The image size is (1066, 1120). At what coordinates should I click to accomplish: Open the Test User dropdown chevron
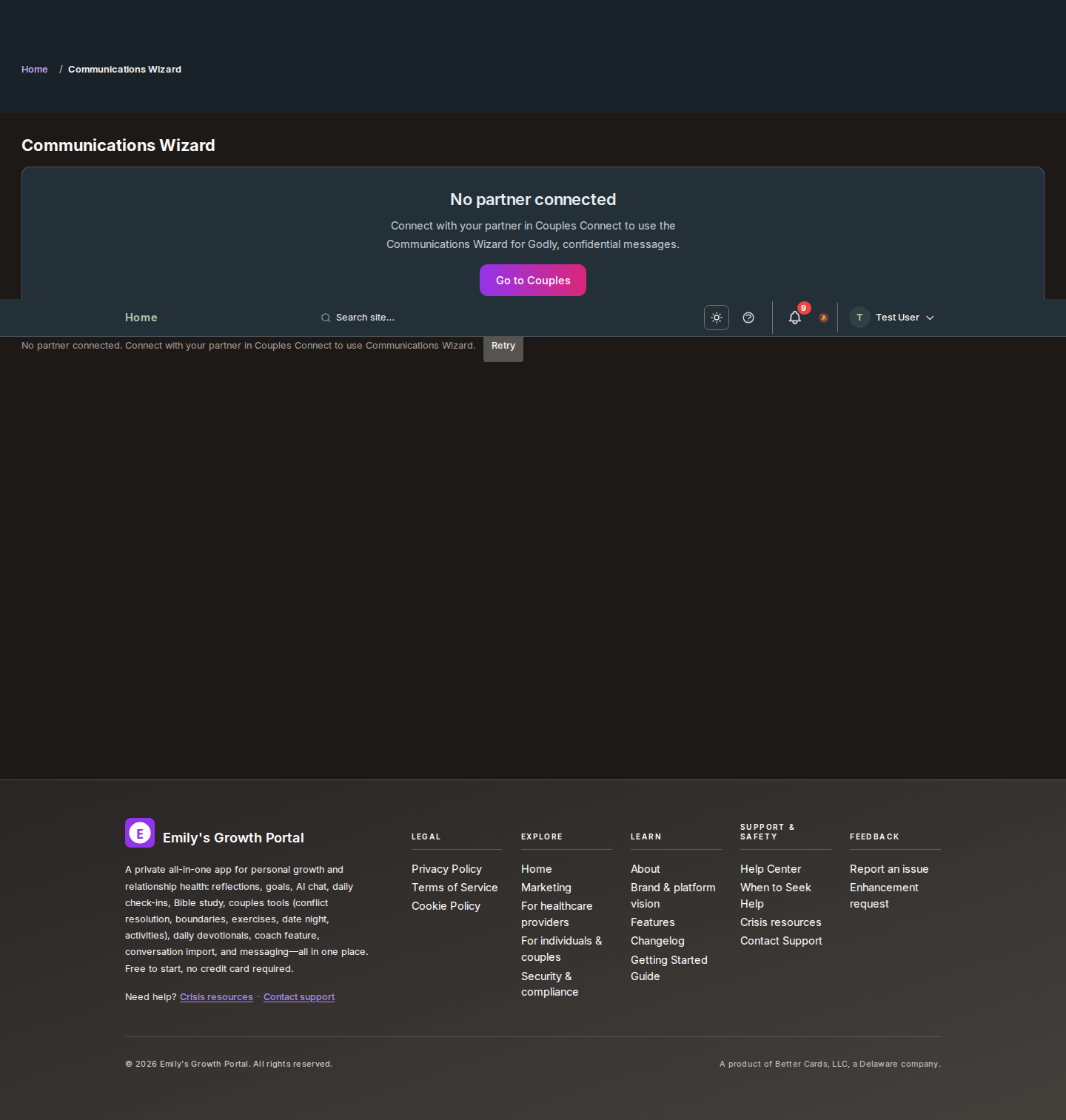pyautogui.click(x=930, y=318)
